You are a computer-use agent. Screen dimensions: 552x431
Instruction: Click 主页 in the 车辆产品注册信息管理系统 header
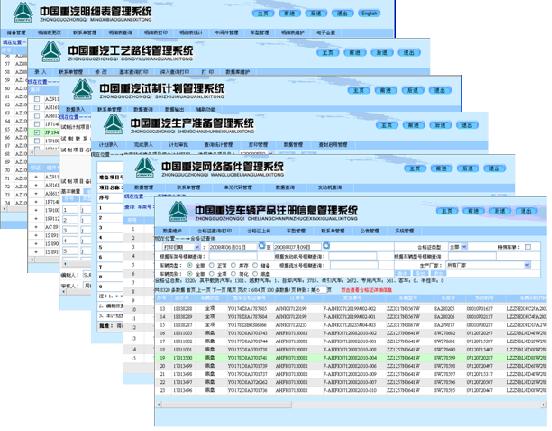447,211
